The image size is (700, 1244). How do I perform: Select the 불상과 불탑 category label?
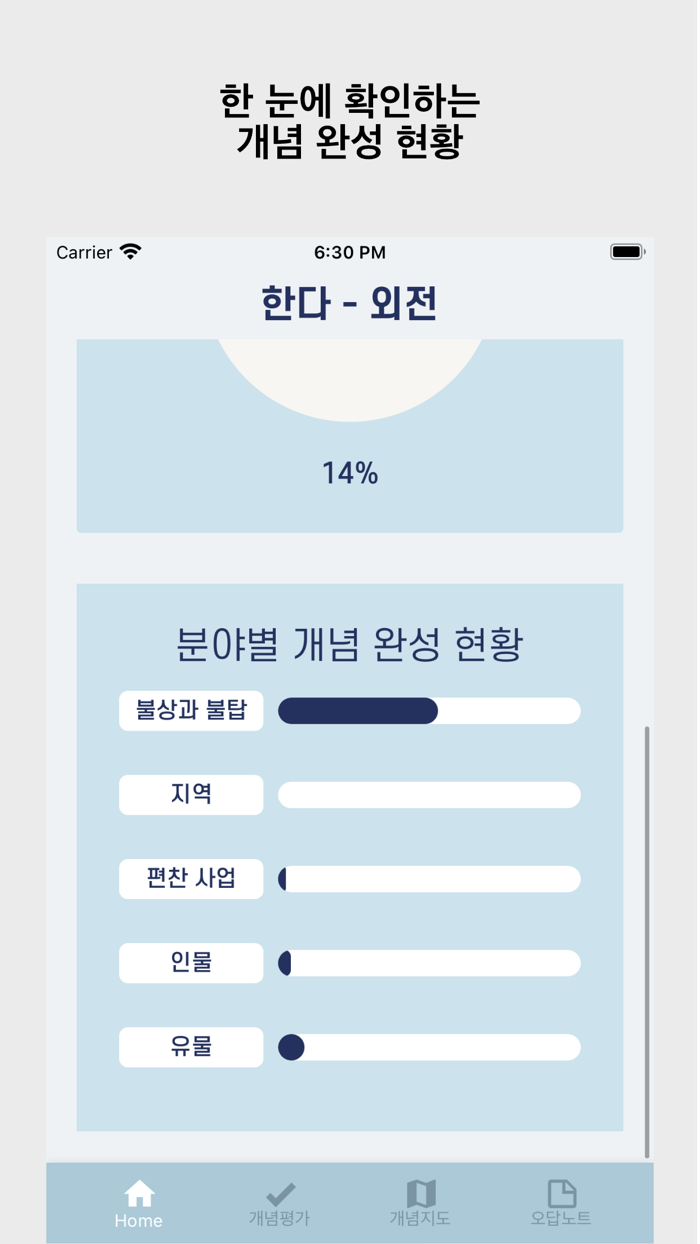190,710
